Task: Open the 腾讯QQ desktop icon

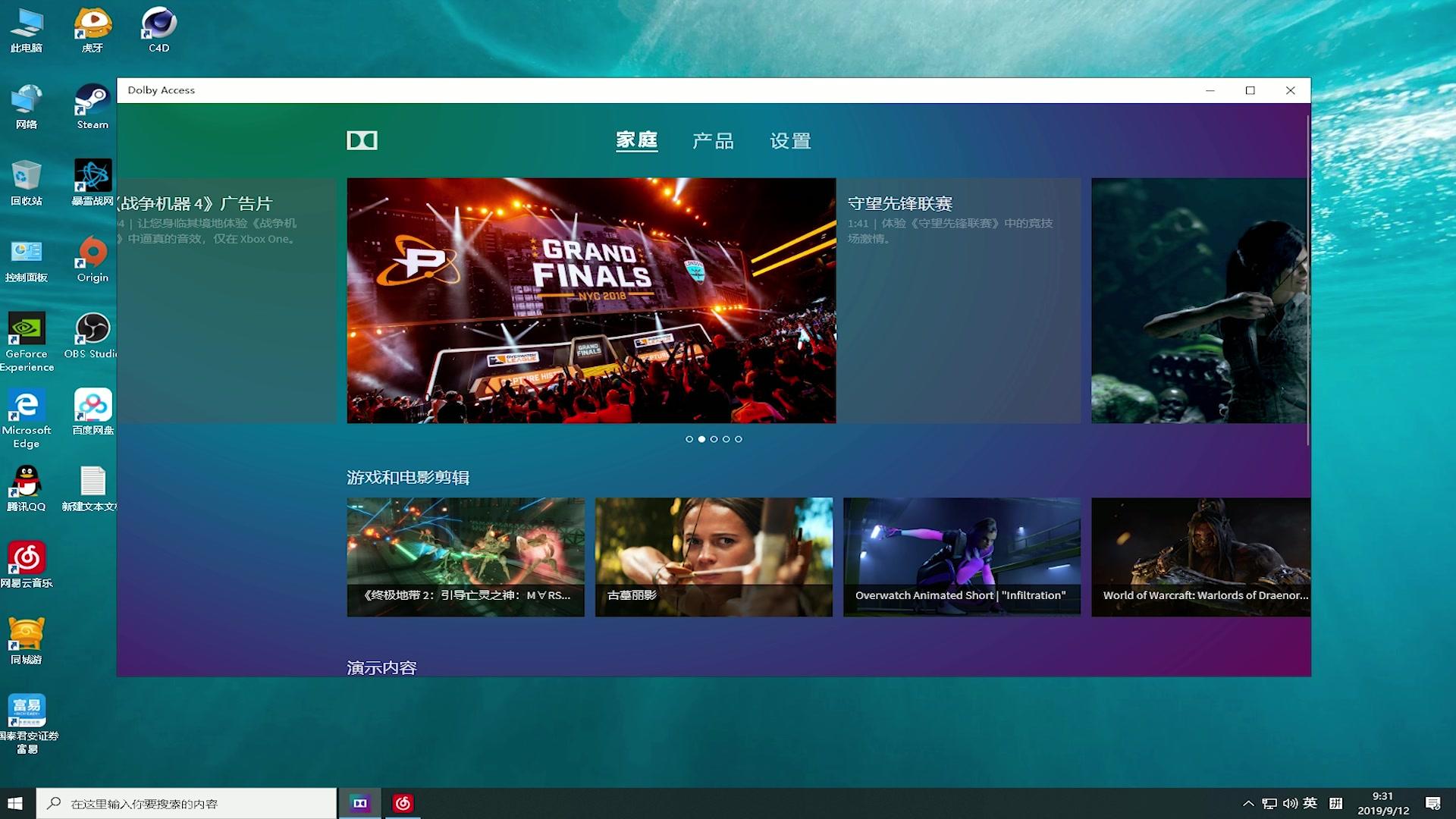Action: pos(27,488)
